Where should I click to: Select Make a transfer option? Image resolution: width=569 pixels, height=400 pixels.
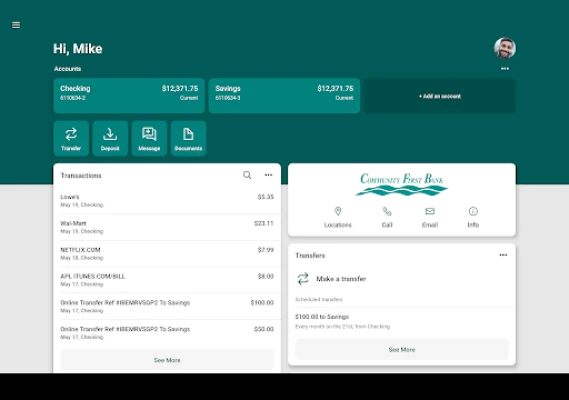click(332, 279)
